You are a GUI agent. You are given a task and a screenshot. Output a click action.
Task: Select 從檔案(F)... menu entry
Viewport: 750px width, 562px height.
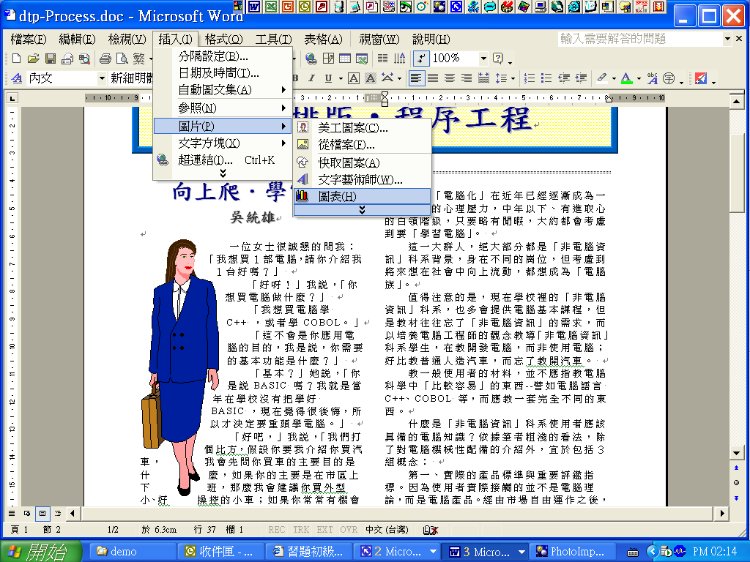362,144
